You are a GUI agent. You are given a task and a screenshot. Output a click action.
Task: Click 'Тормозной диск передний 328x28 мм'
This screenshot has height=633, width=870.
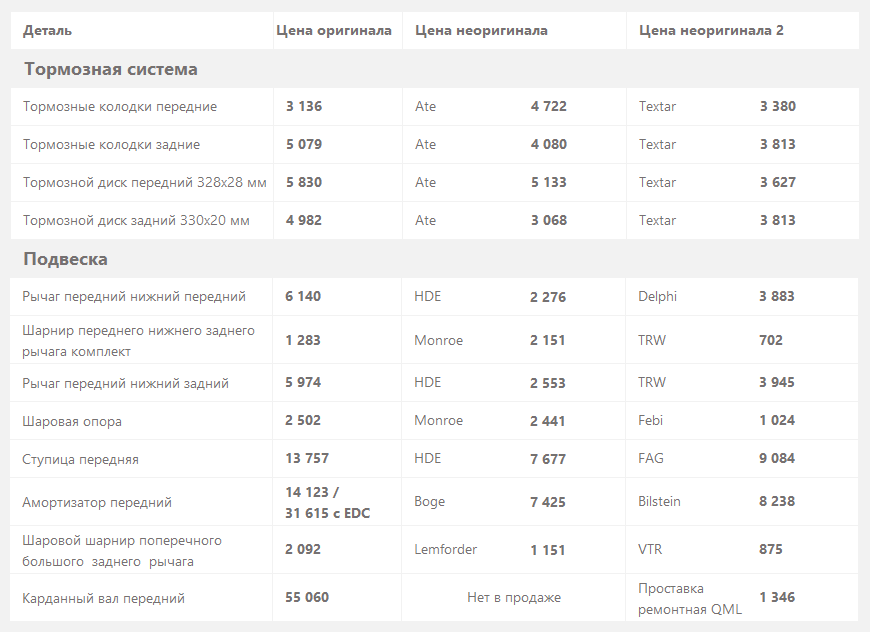pyautogui.click(x=145, y=183)
